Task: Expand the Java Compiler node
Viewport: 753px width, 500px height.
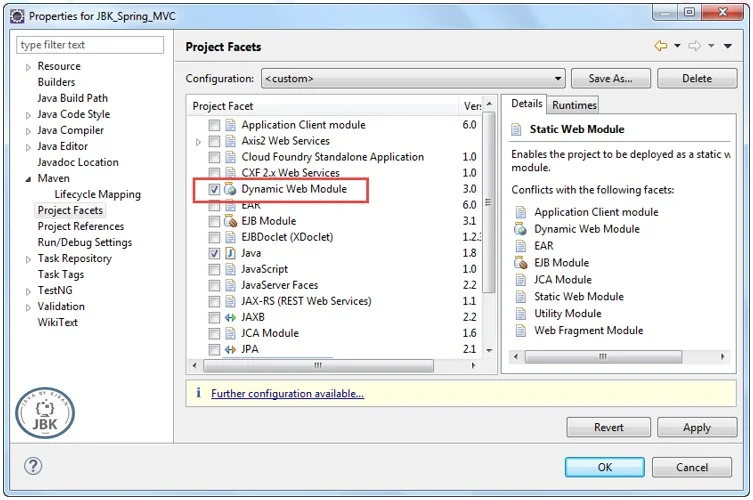Action: click(x=28, y=132)
